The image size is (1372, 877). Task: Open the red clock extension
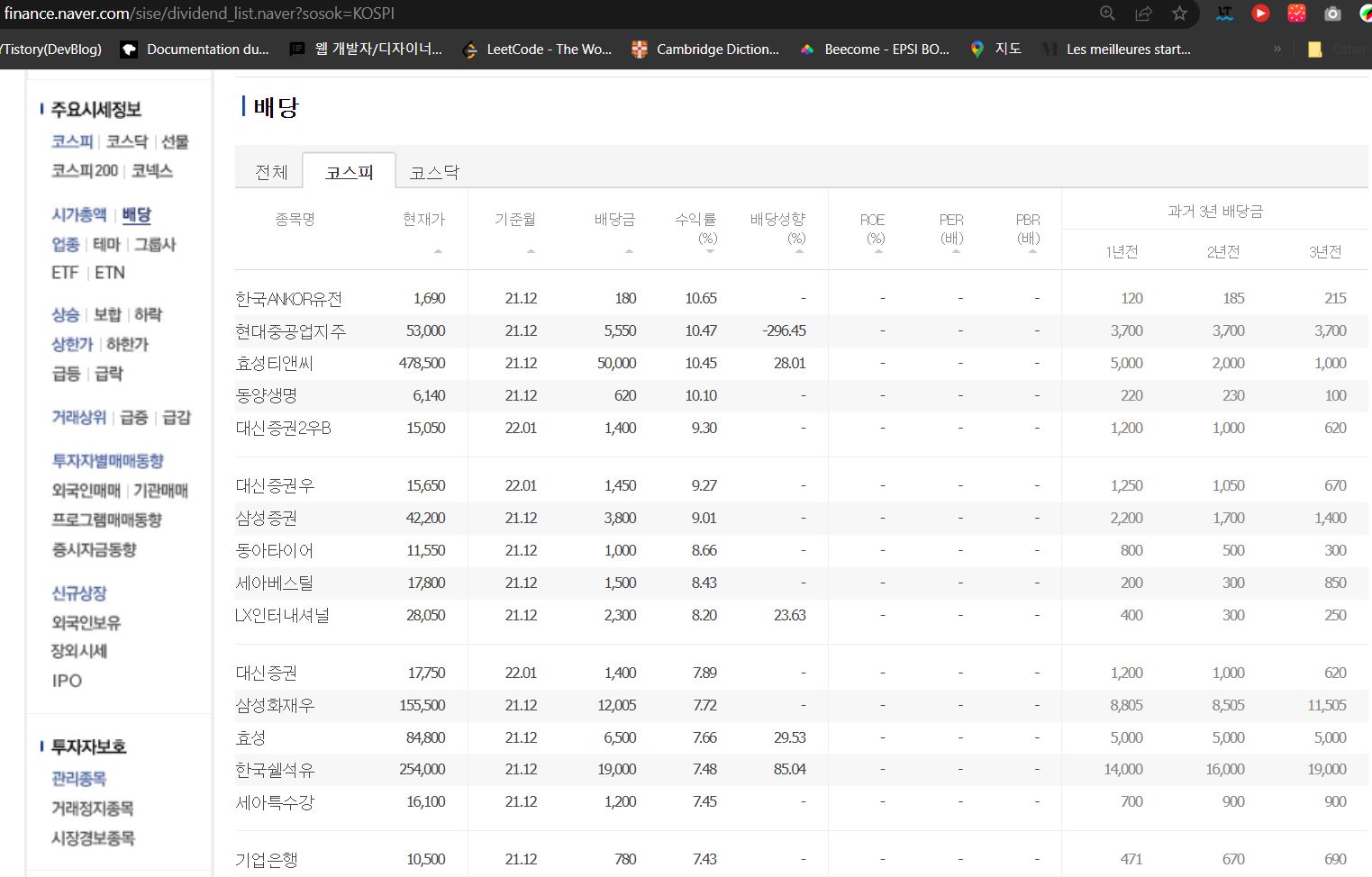(x=1296, y=14)
